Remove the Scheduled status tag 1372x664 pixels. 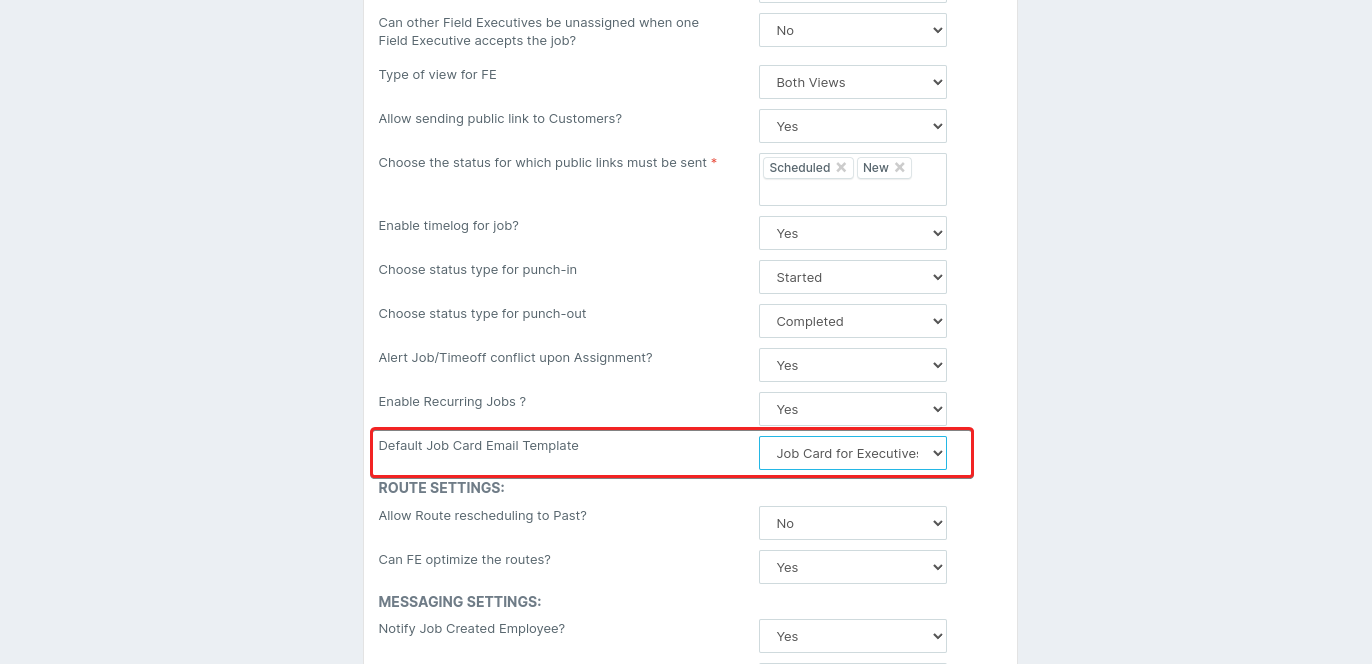pos(841,168)
